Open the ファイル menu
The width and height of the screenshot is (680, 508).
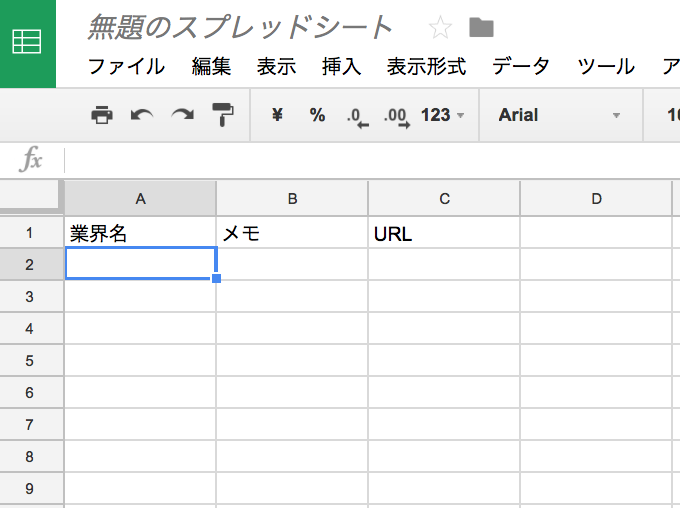point(126,67)
